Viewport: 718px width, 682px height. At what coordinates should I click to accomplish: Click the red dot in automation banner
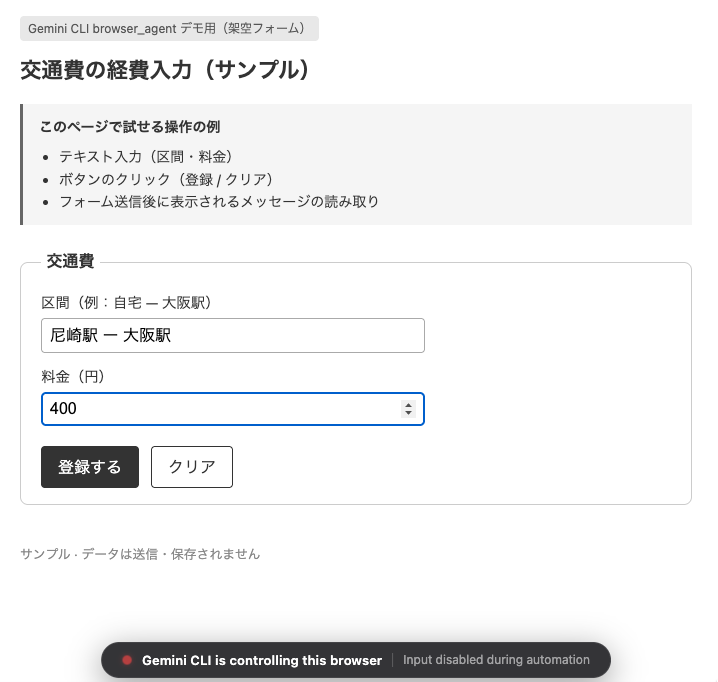(127, 660)
